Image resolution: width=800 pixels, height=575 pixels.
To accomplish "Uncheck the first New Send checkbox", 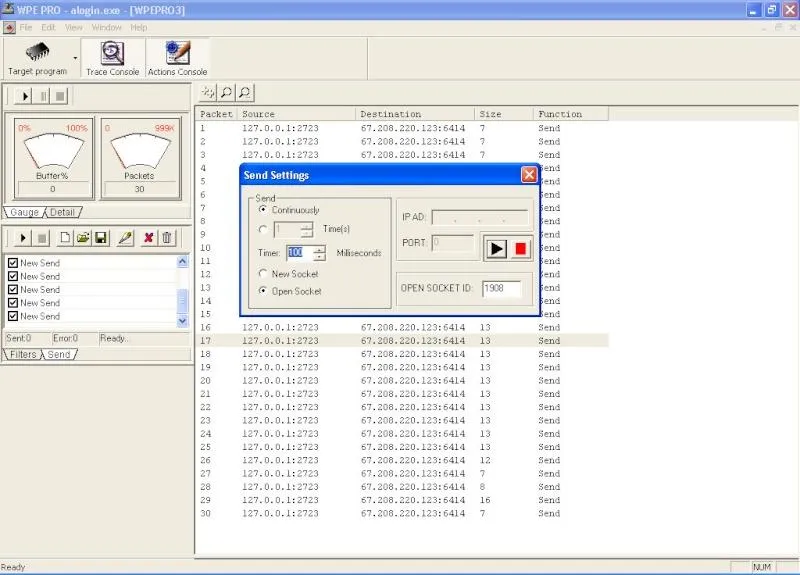I will point(13,263).
